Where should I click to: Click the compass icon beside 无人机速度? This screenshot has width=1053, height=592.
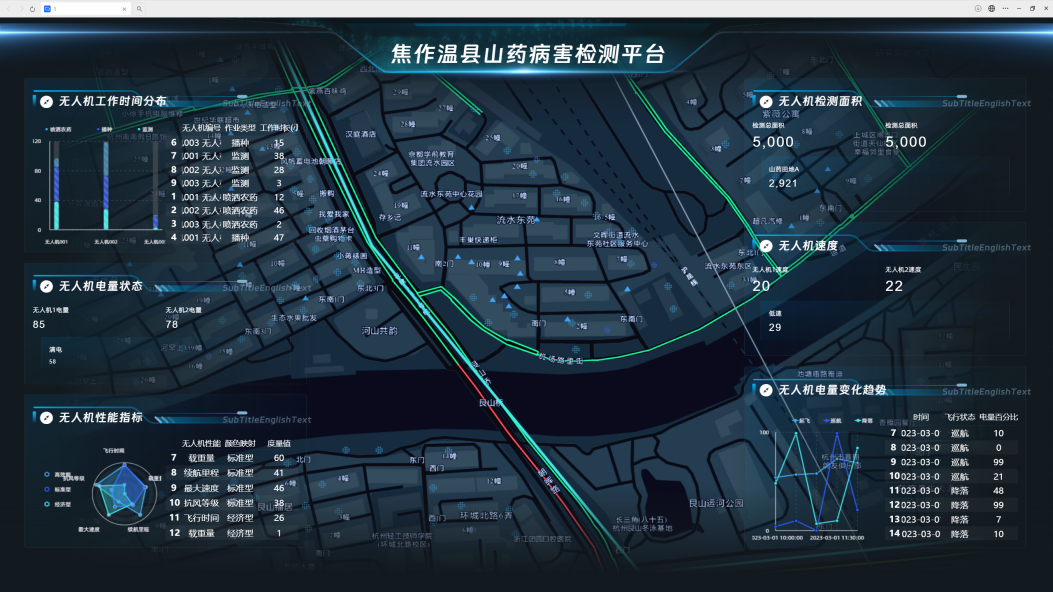point(766,246)
